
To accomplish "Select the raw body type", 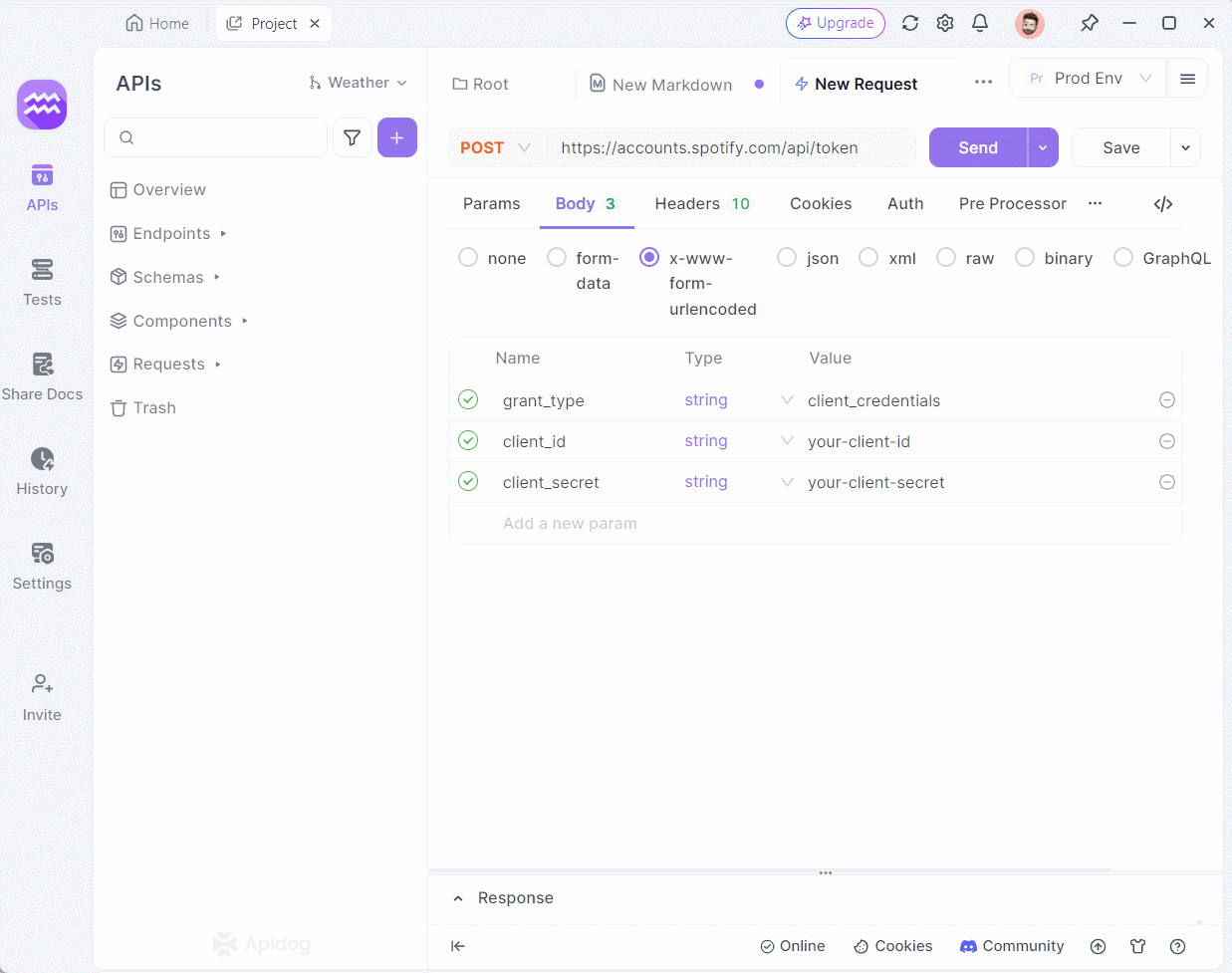I will 946,257.
